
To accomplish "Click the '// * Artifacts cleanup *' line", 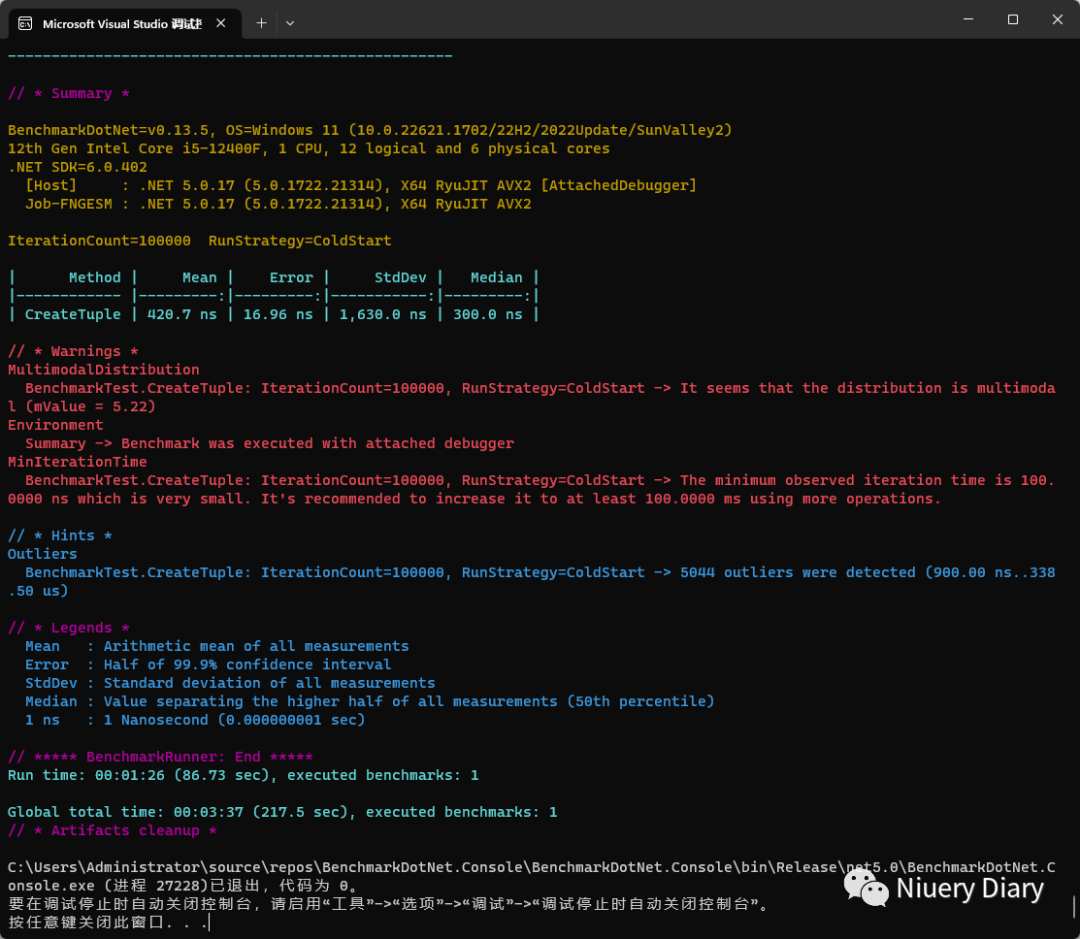I will point(112,830).
